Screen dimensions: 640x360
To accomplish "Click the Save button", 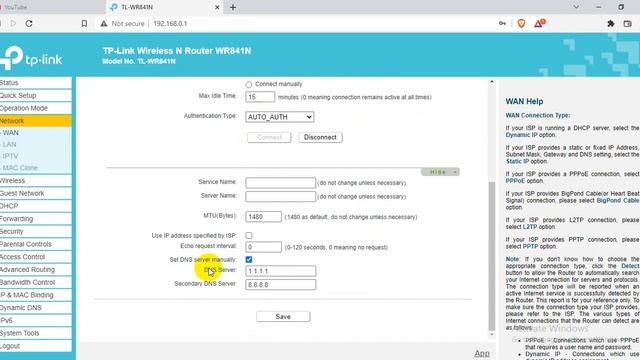I will click(283, 316).
